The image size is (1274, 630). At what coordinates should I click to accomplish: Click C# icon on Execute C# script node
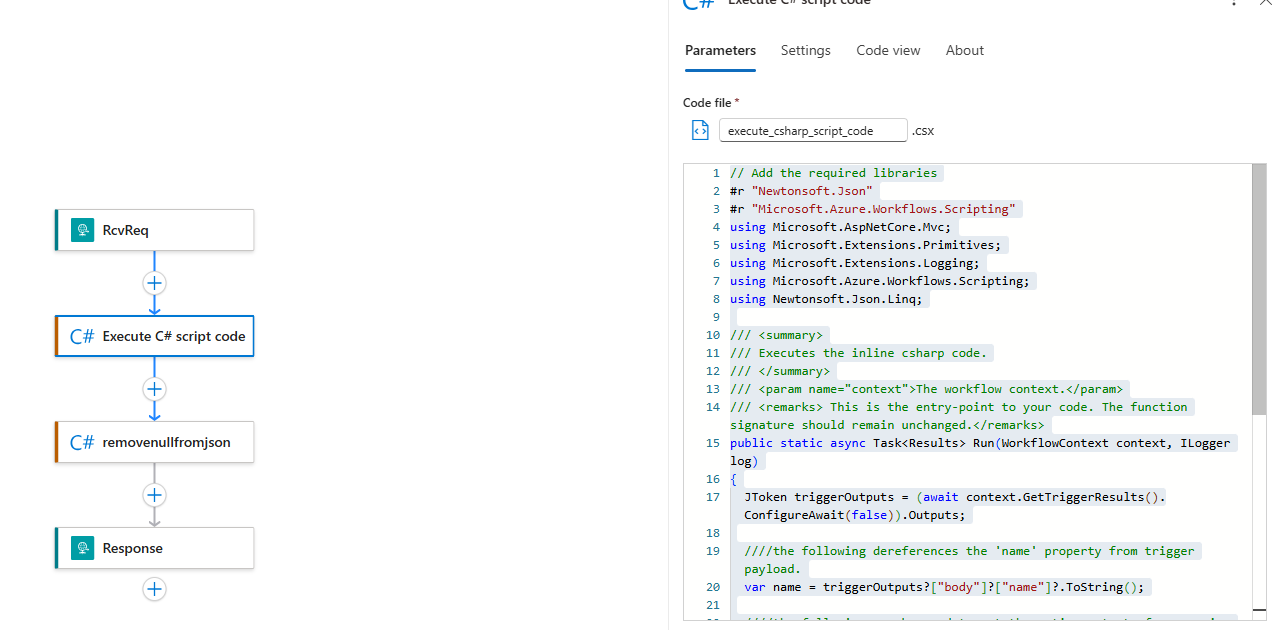[82, 336]
